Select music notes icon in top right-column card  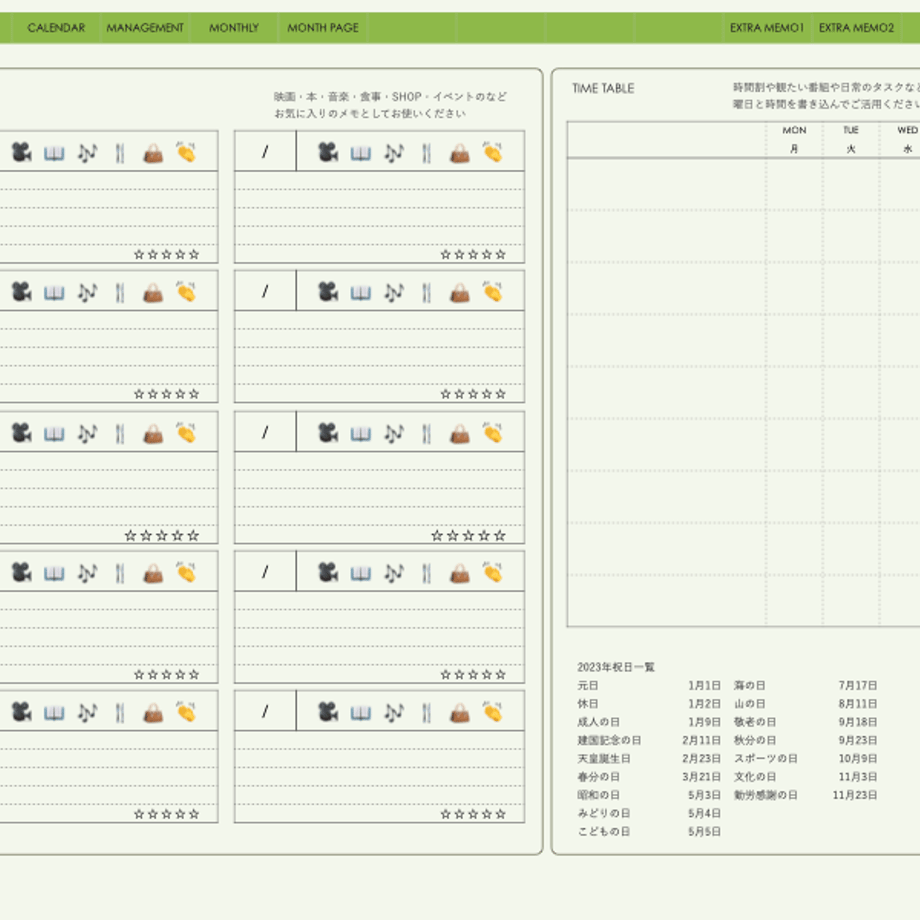click(x=394, y=153)
